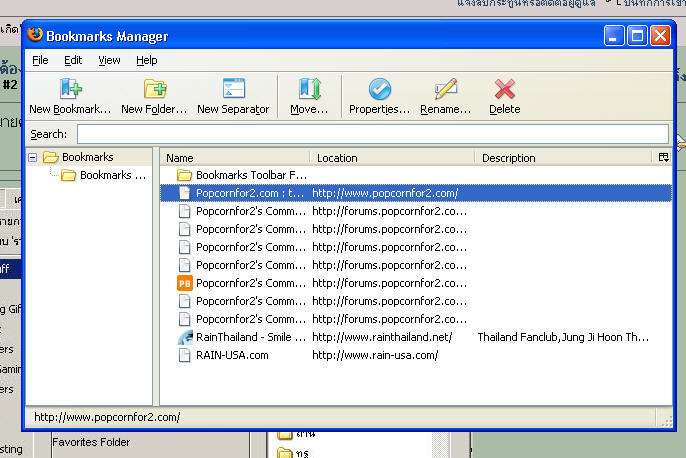Click the New Folder toolbar icon
The image size is (686, 458).
pyautogui.click(x=155, y=89)
